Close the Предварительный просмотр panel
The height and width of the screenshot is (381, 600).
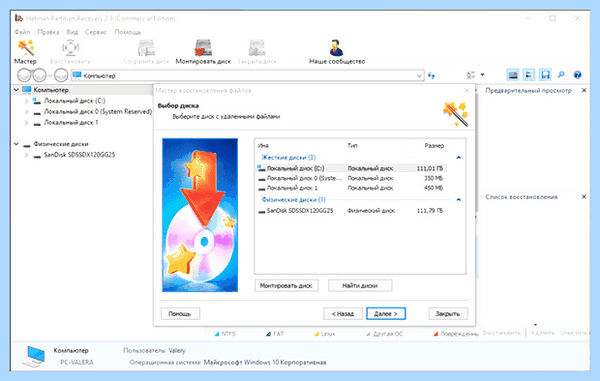[x=584, y=90]
